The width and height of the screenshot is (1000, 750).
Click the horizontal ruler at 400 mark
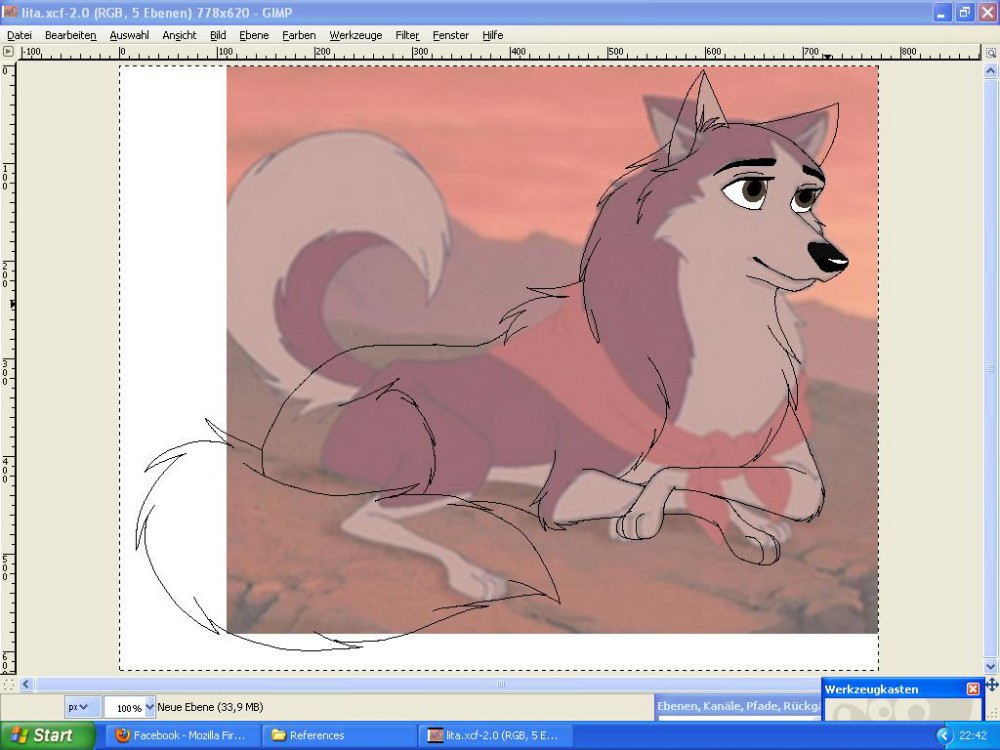pos(518,52)
